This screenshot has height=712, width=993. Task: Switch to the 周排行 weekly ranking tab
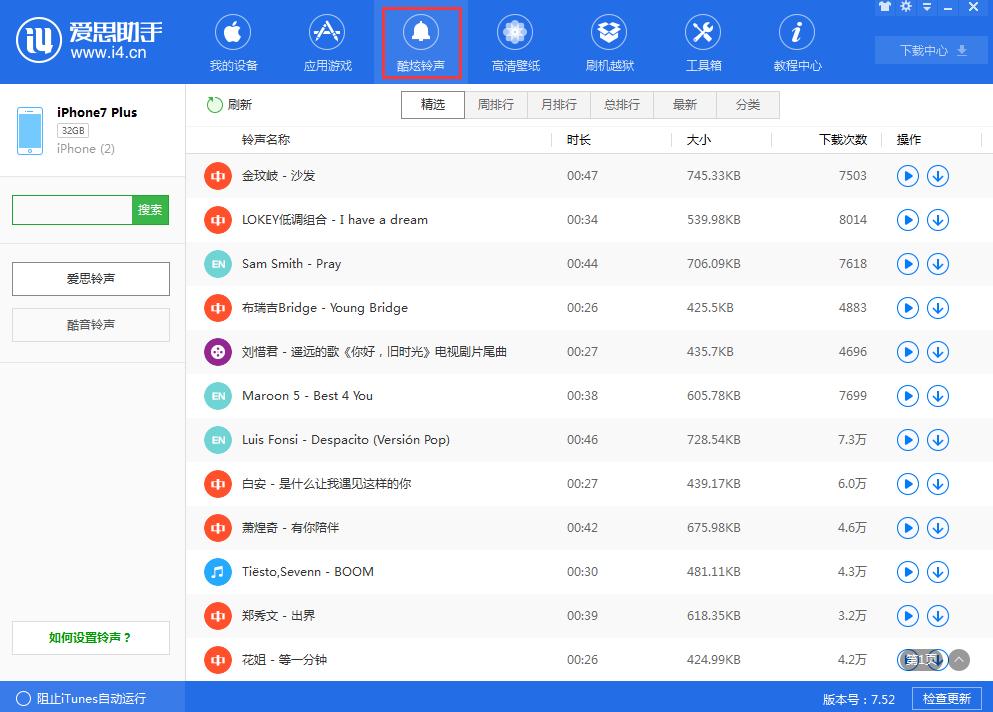[x=496, y=104]
